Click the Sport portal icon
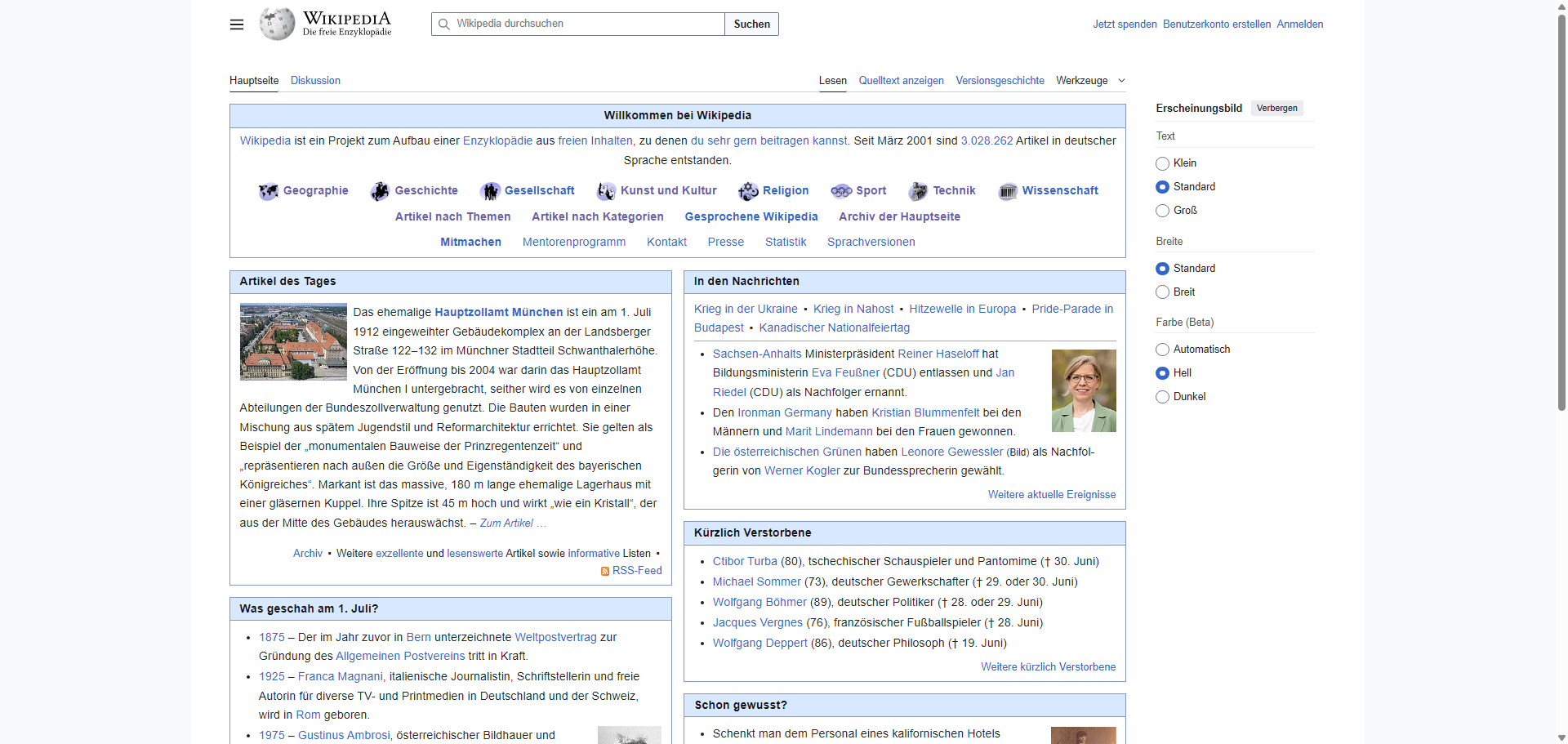 pos(841,191)
